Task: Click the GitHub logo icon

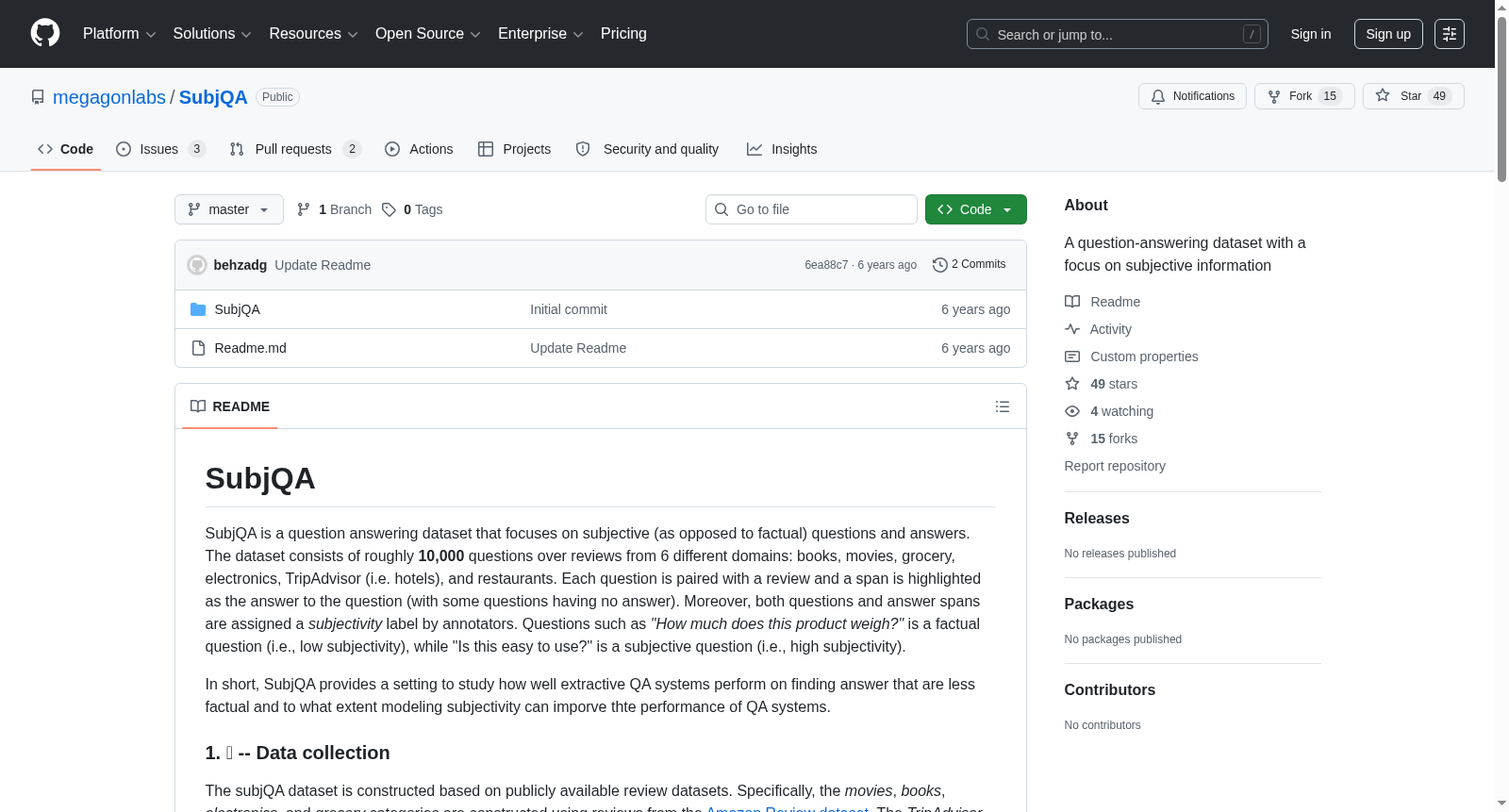Action: click(45, 33)
